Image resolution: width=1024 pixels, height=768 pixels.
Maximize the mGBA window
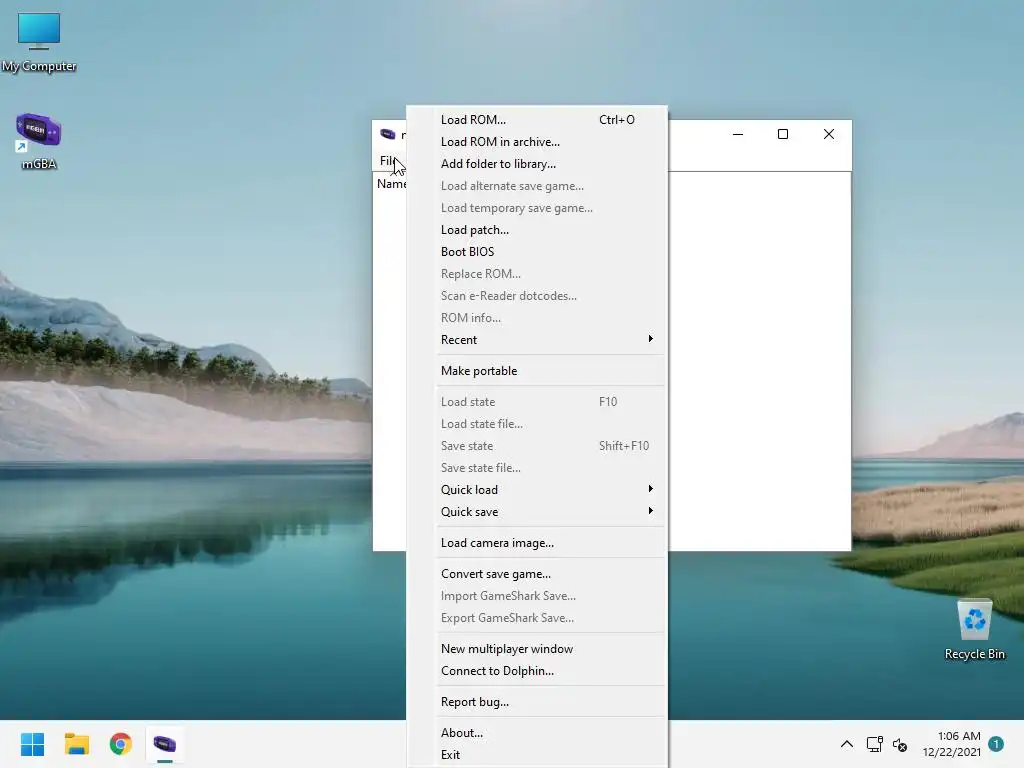tap(783, 134)
